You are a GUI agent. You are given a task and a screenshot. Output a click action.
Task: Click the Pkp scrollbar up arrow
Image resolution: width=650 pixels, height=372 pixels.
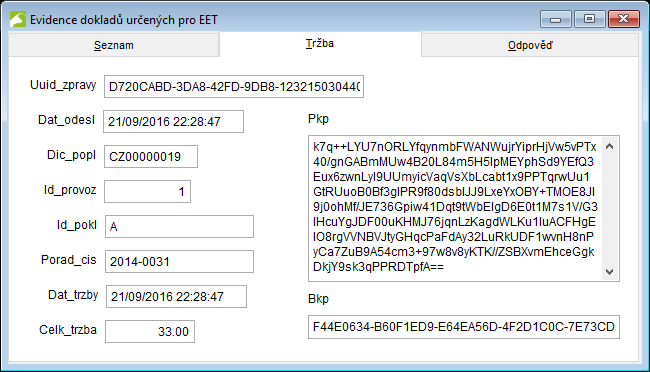(x=609, y=146)
